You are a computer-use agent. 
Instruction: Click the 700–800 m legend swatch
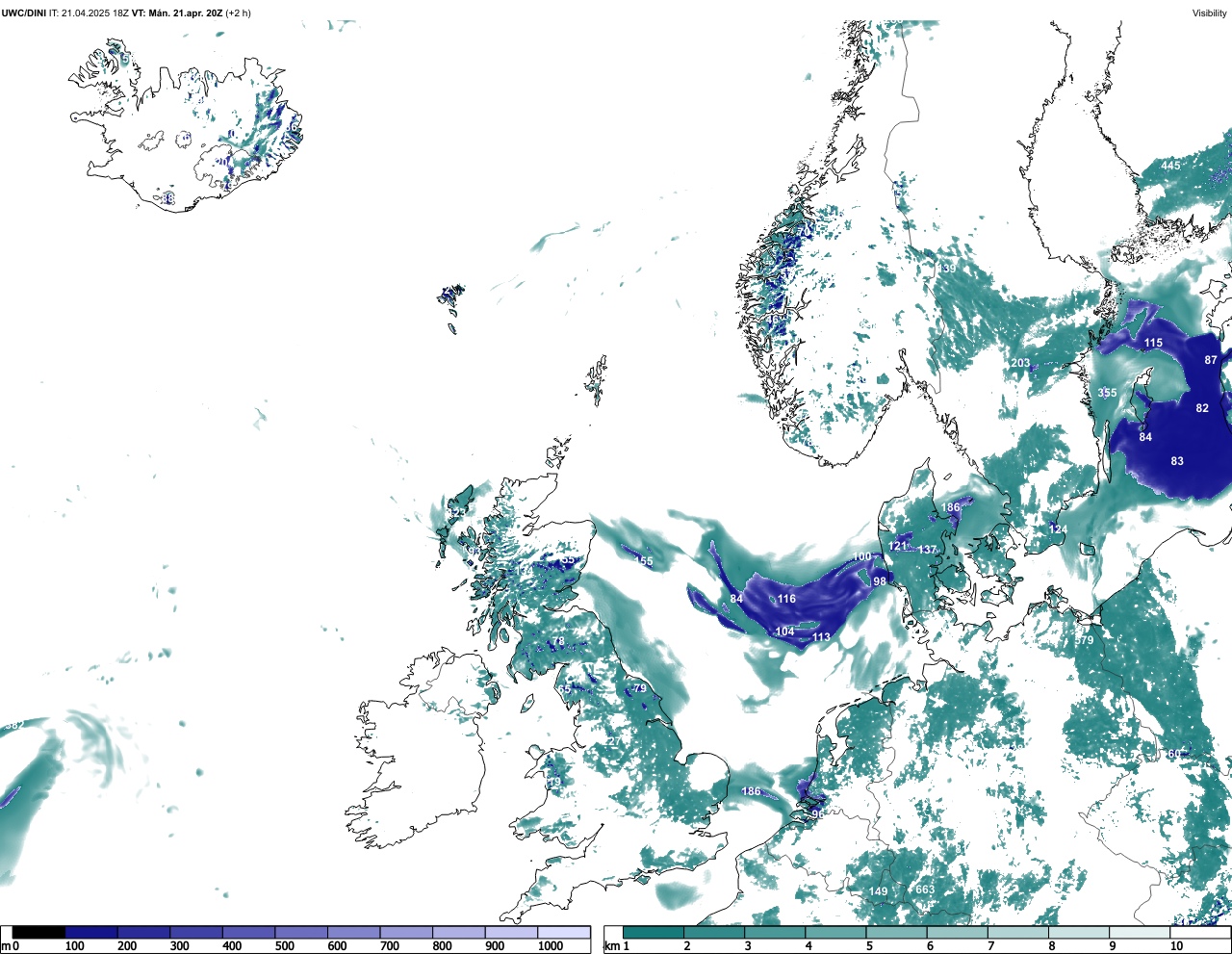click(406, 933)
